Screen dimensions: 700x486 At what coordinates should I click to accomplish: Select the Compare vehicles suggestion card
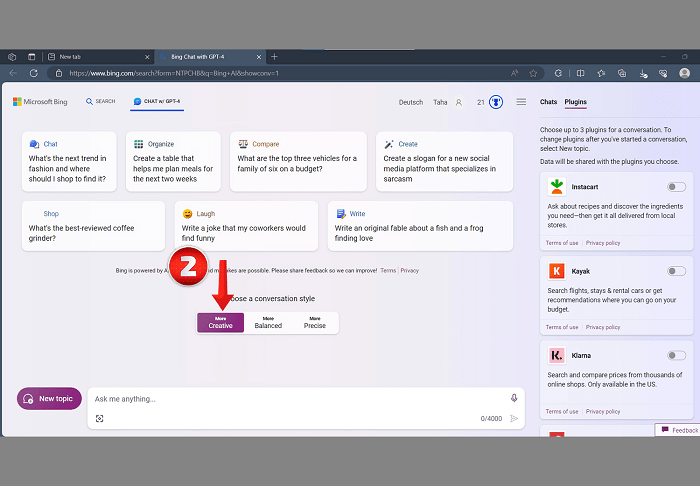298,162
